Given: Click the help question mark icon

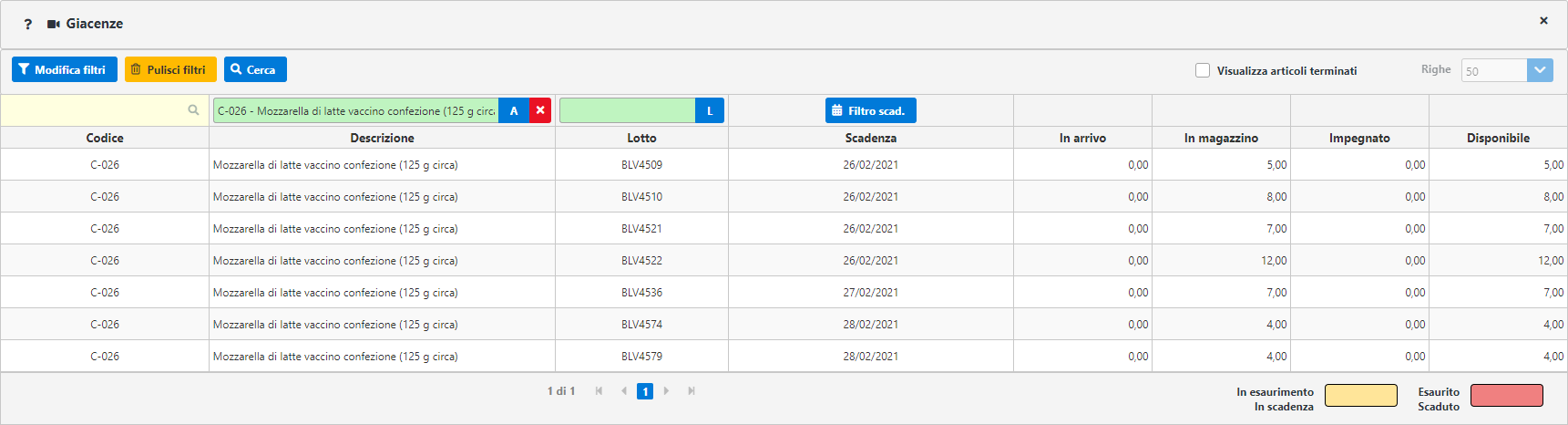Looking at the screenshot, I should (x=27, y=24).
